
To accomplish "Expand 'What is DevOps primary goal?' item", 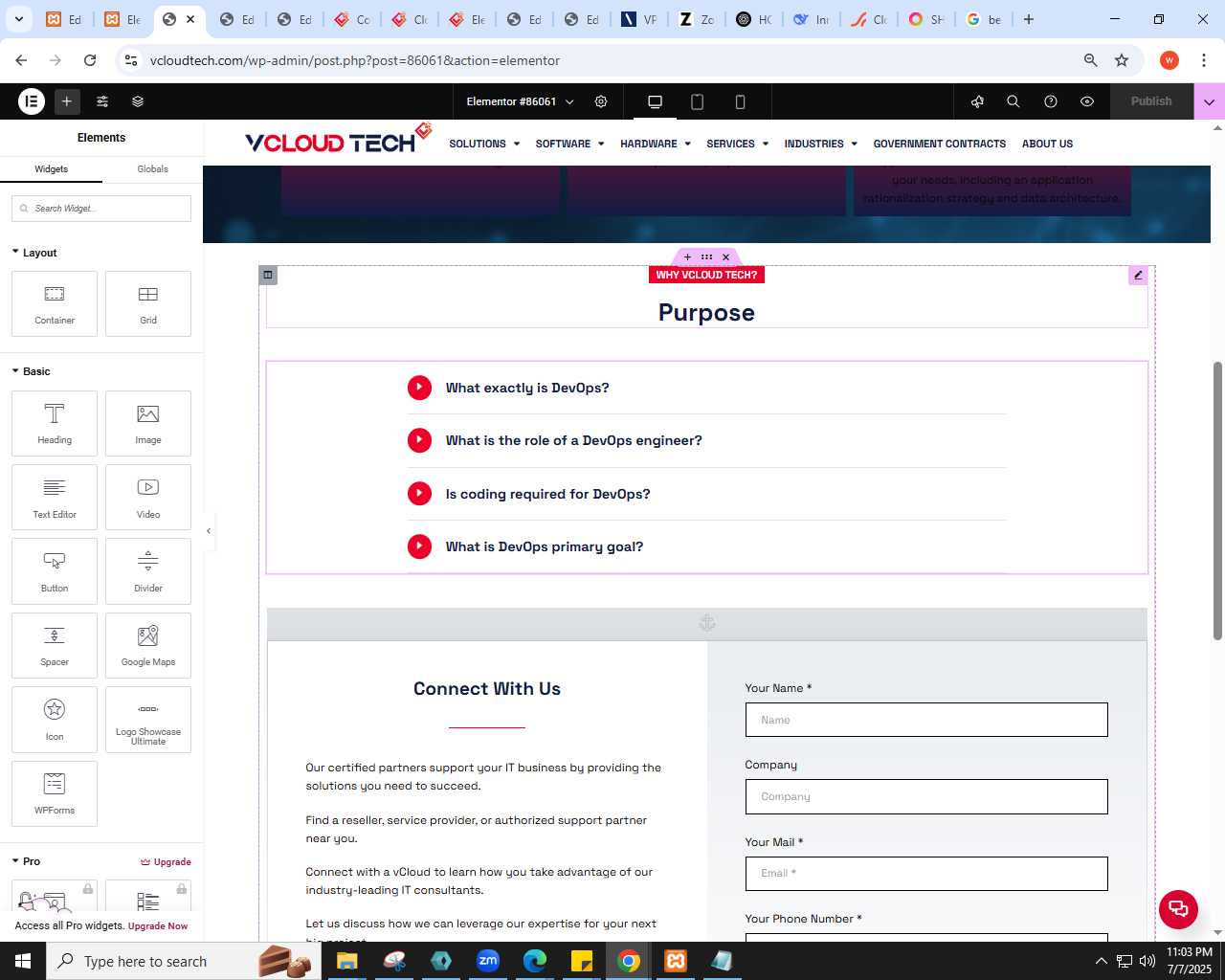I will [x=706, y=546].
